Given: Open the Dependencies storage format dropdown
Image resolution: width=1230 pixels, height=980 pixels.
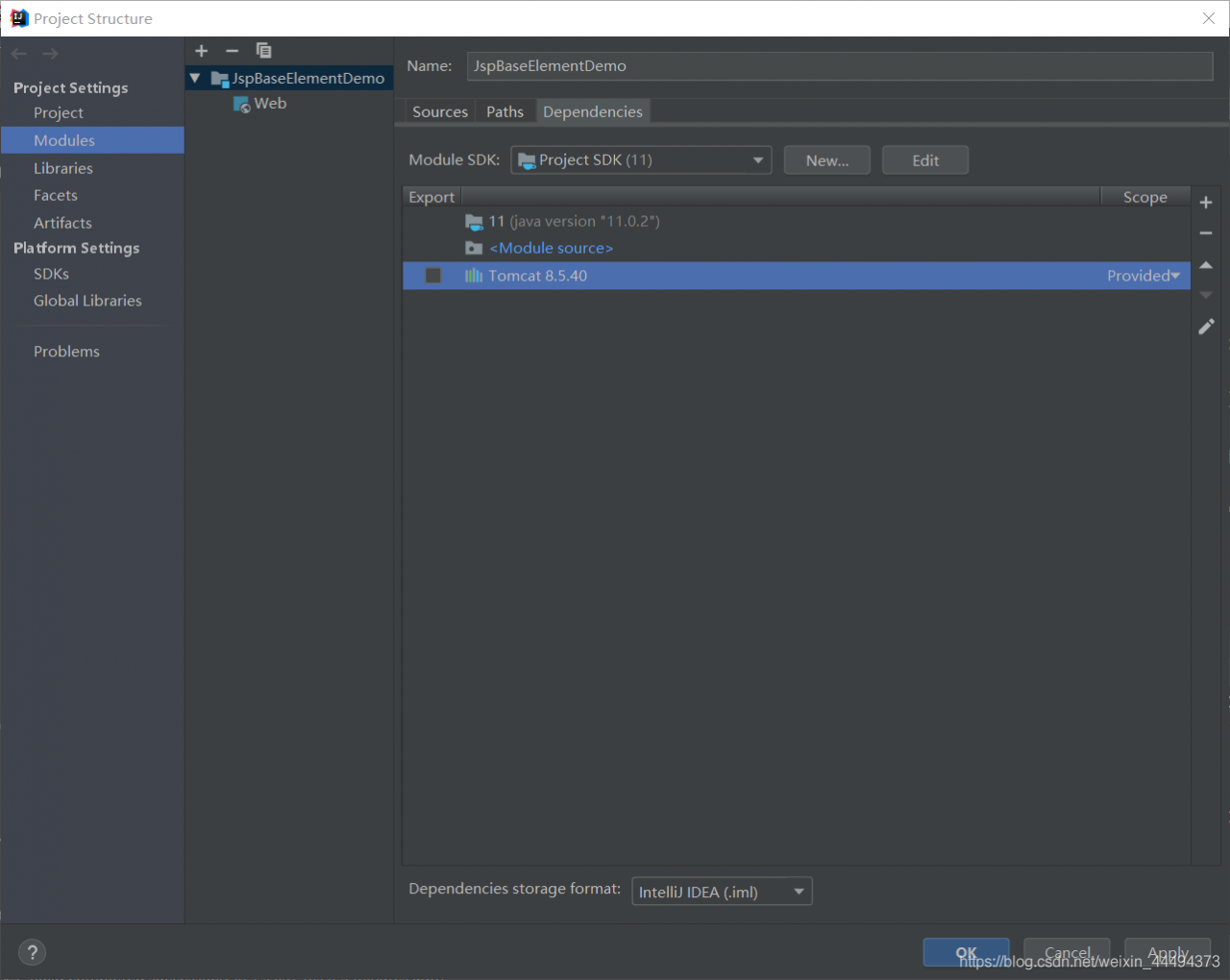Looking at the screenshot, I should tap(722, 892).
